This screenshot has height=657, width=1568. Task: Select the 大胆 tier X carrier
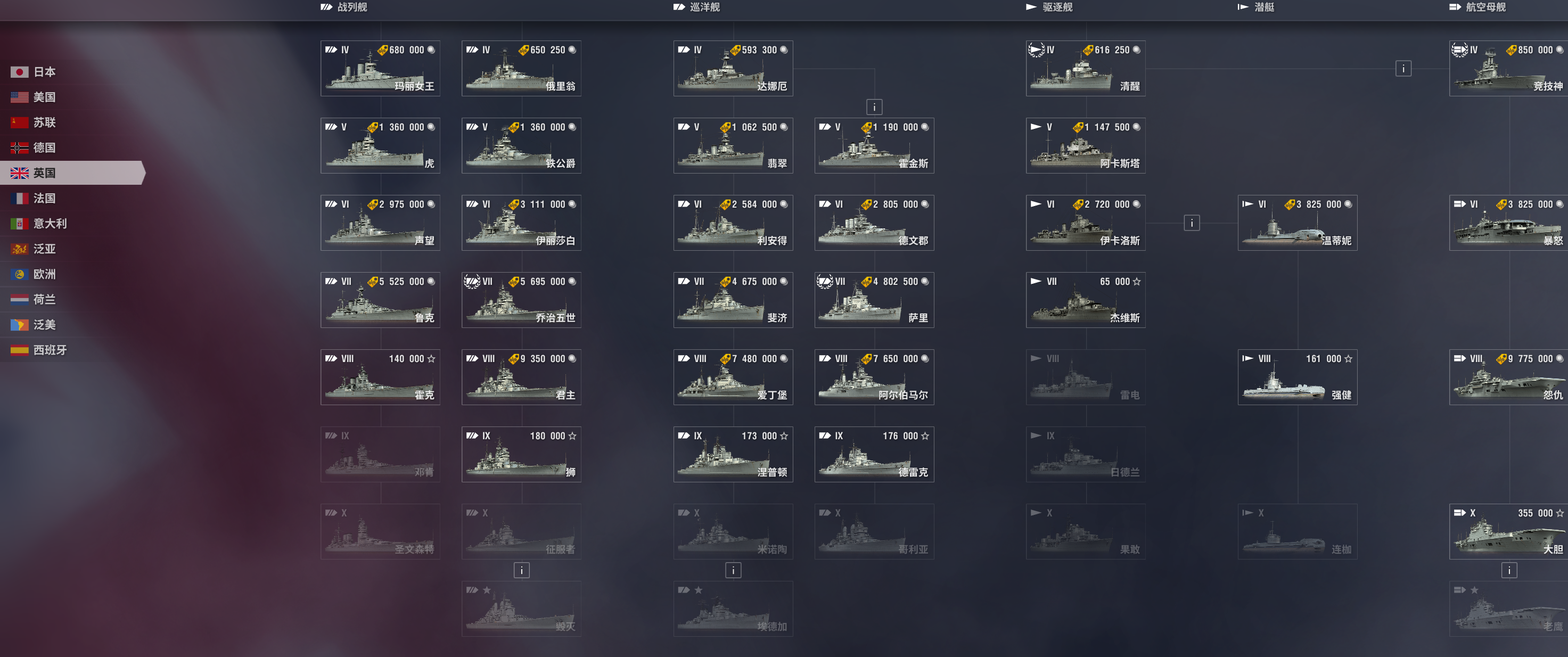pos(1509,531)
